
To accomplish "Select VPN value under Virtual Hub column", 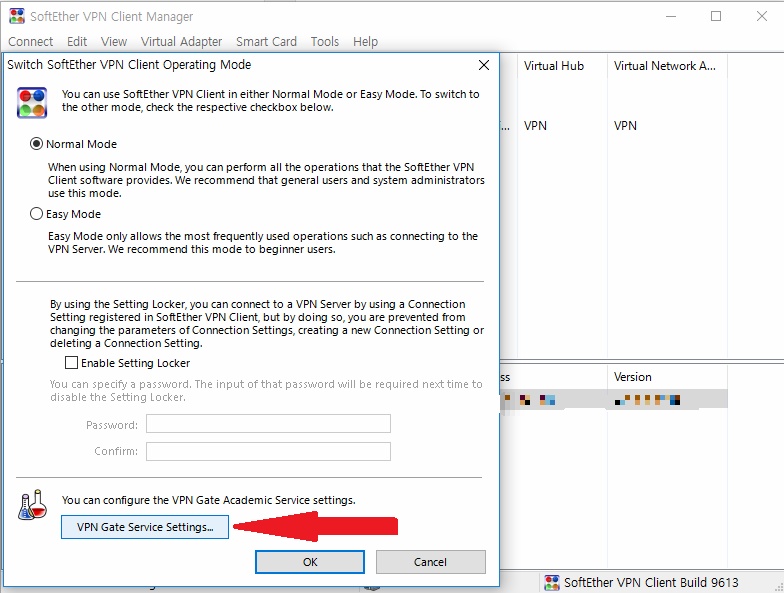I will pyautogui.click(x=536, y=126).
